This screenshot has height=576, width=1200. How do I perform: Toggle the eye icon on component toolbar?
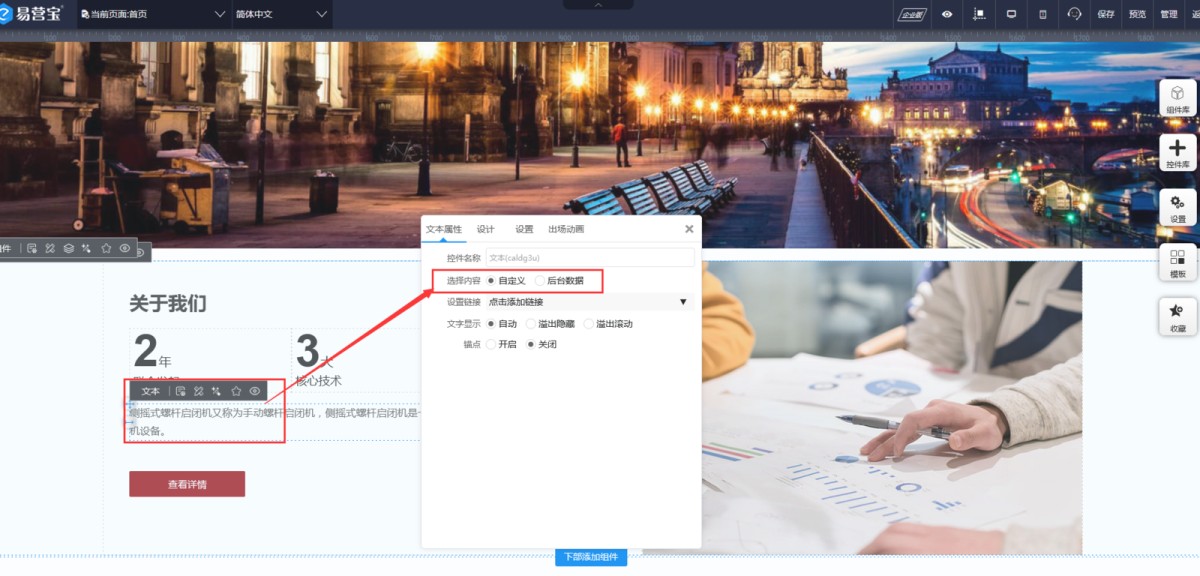click(x=125, y=248)
